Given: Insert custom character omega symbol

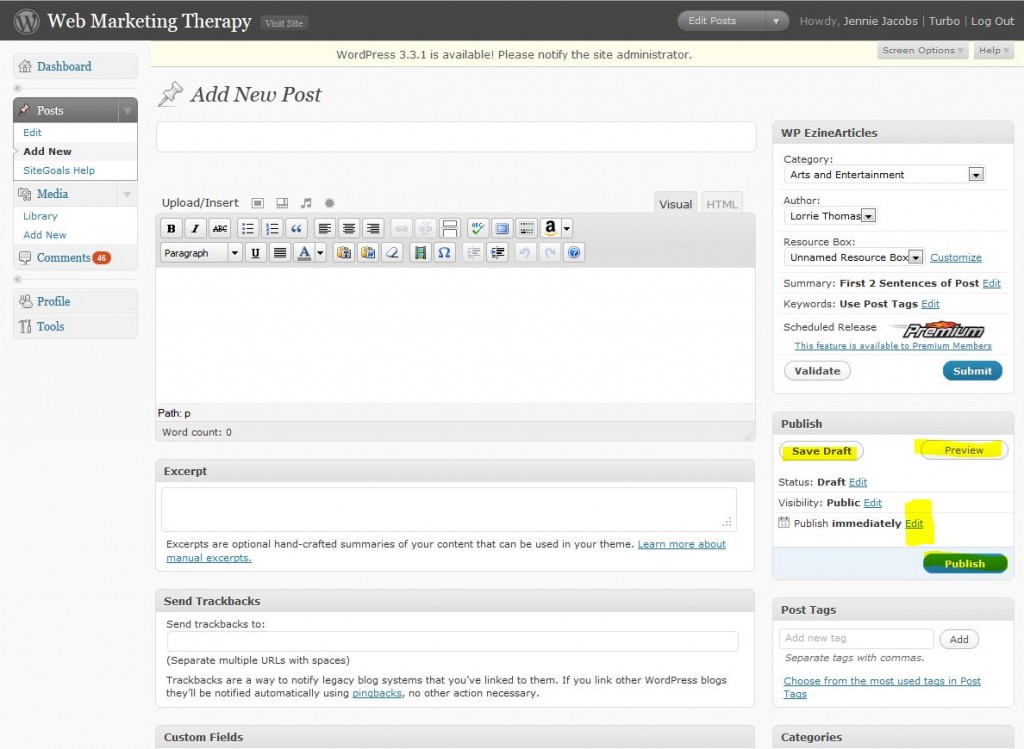Looking at the screenshot, I should pos(444,253).
